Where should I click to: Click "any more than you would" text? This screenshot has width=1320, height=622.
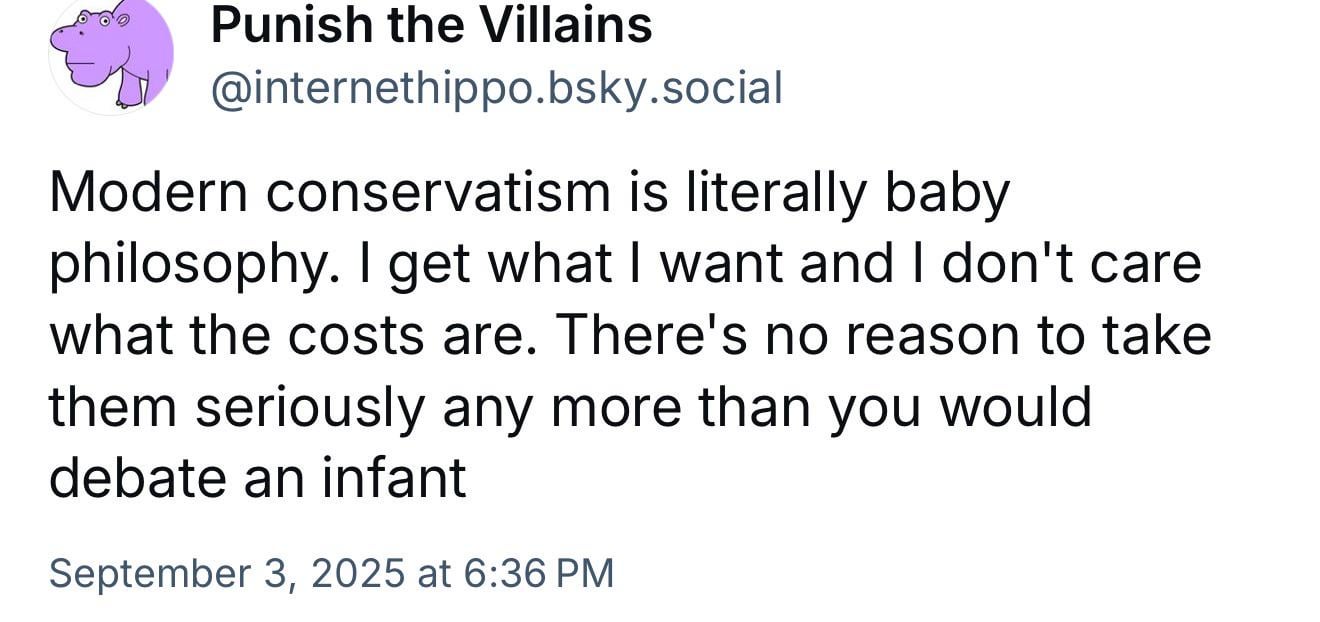click(x=768, y=409)
